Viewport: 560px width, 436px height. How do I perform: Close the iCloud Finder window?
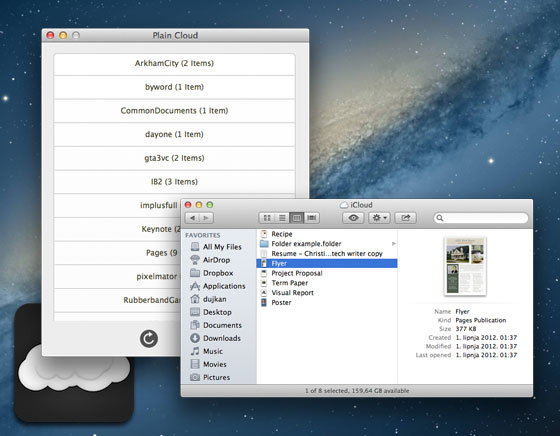[188, 205]
